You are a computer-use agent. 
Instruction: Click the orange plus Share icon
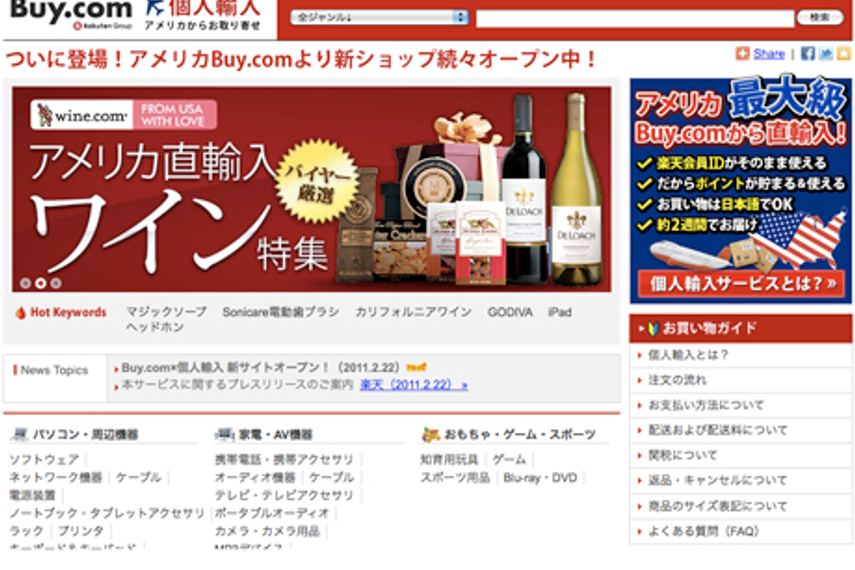tap(742, 53)
